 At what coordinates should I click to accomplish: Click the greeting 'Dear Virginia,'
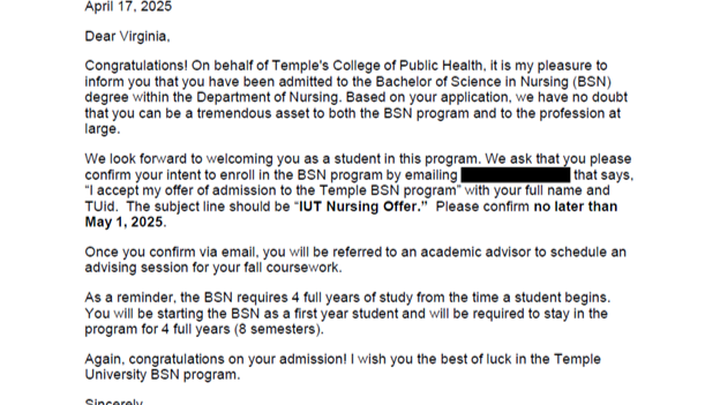tap(127, 36)
